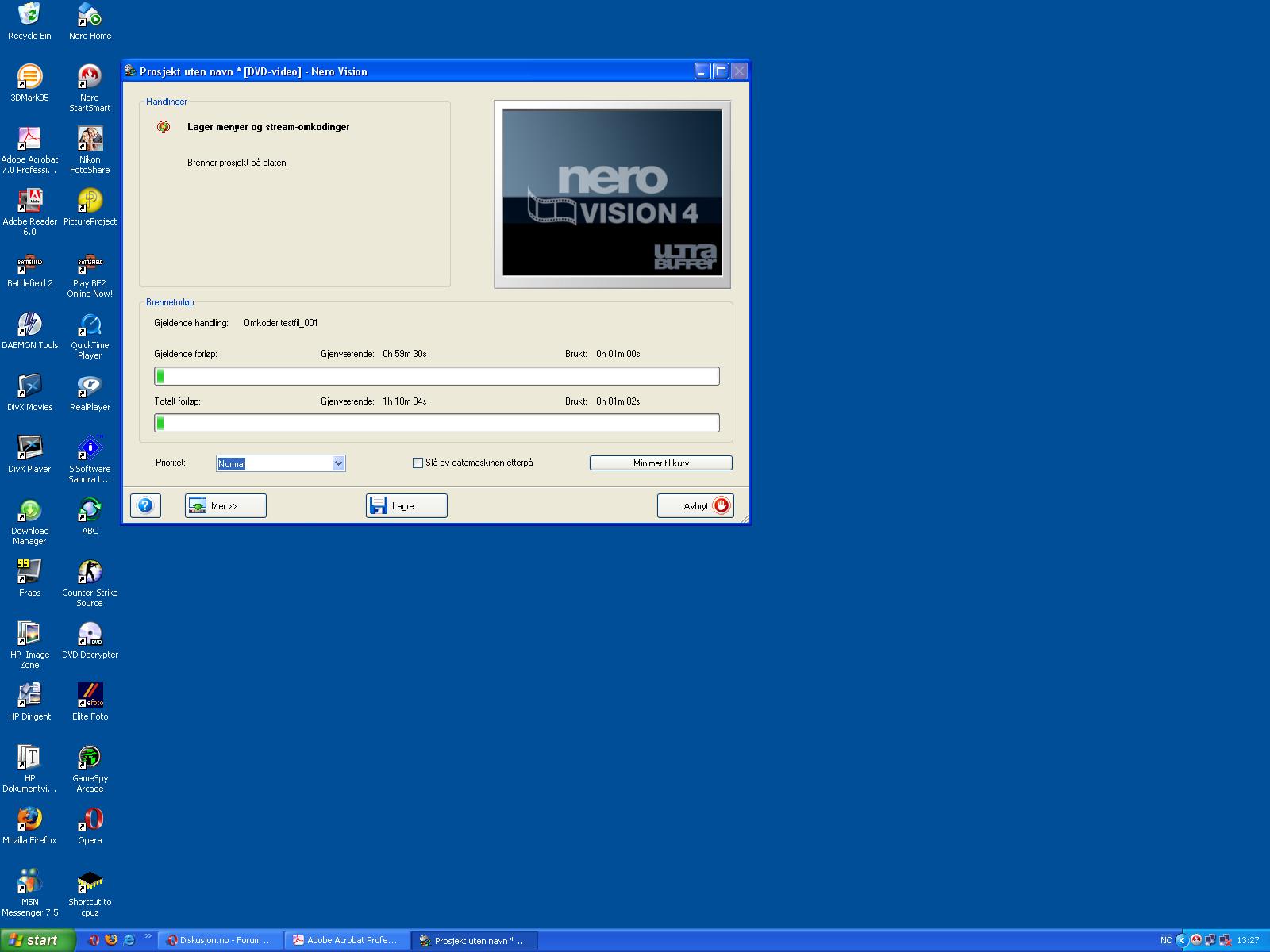Select the Fraps desktop icon
The width and height of the screenshot is (1270, 952).
pos(29,579)
